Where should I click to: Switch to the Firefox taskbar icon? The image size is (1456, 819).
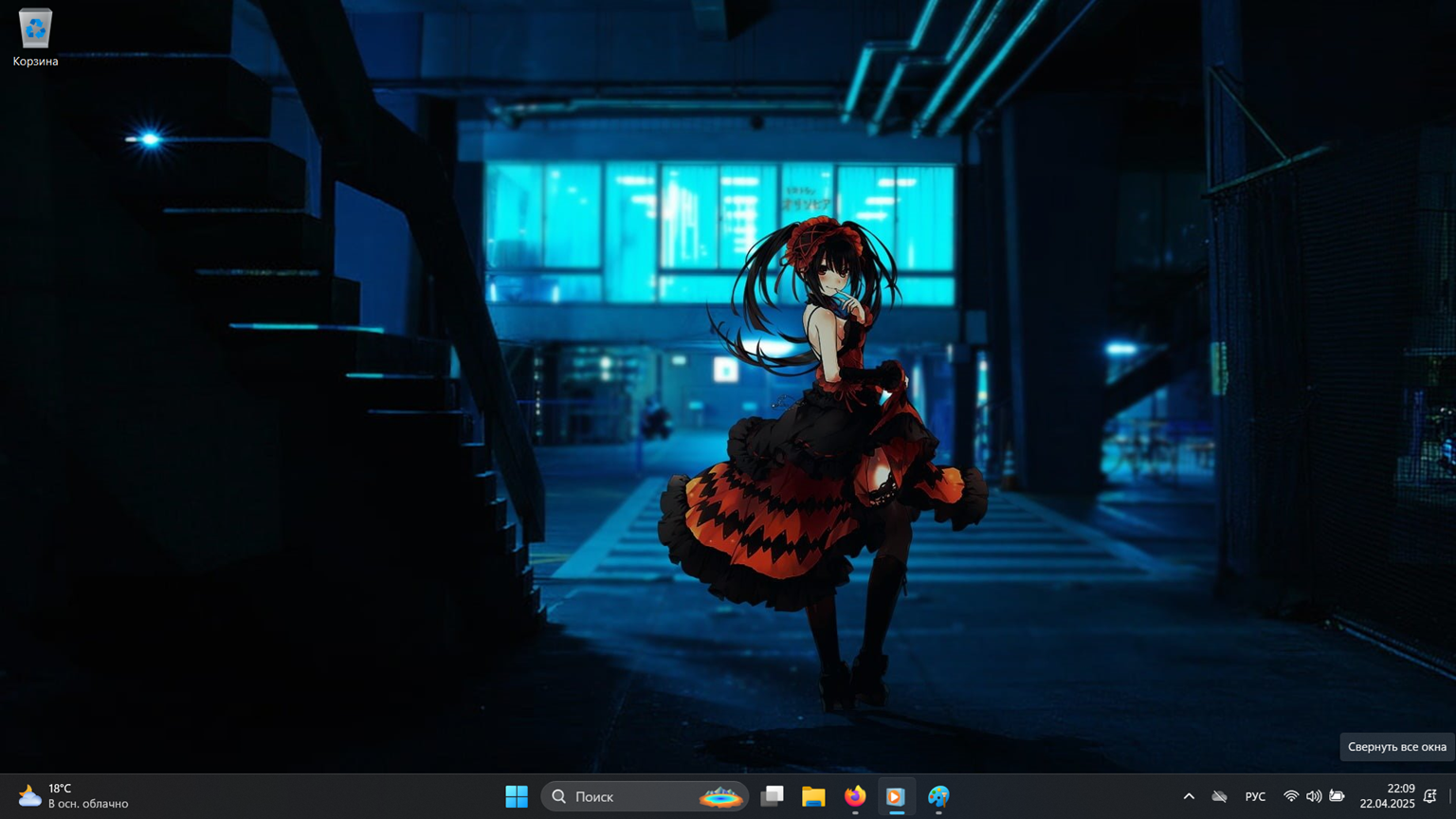point(855,796)
